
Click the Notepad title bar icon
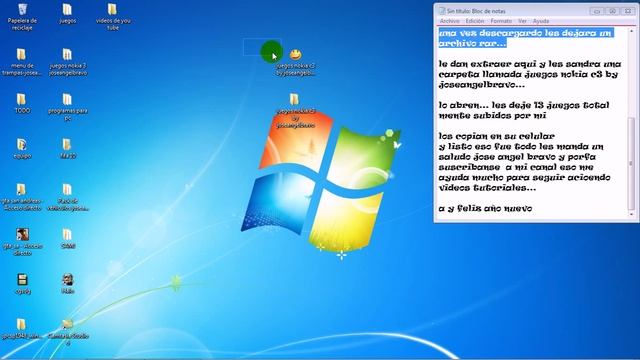442,11
